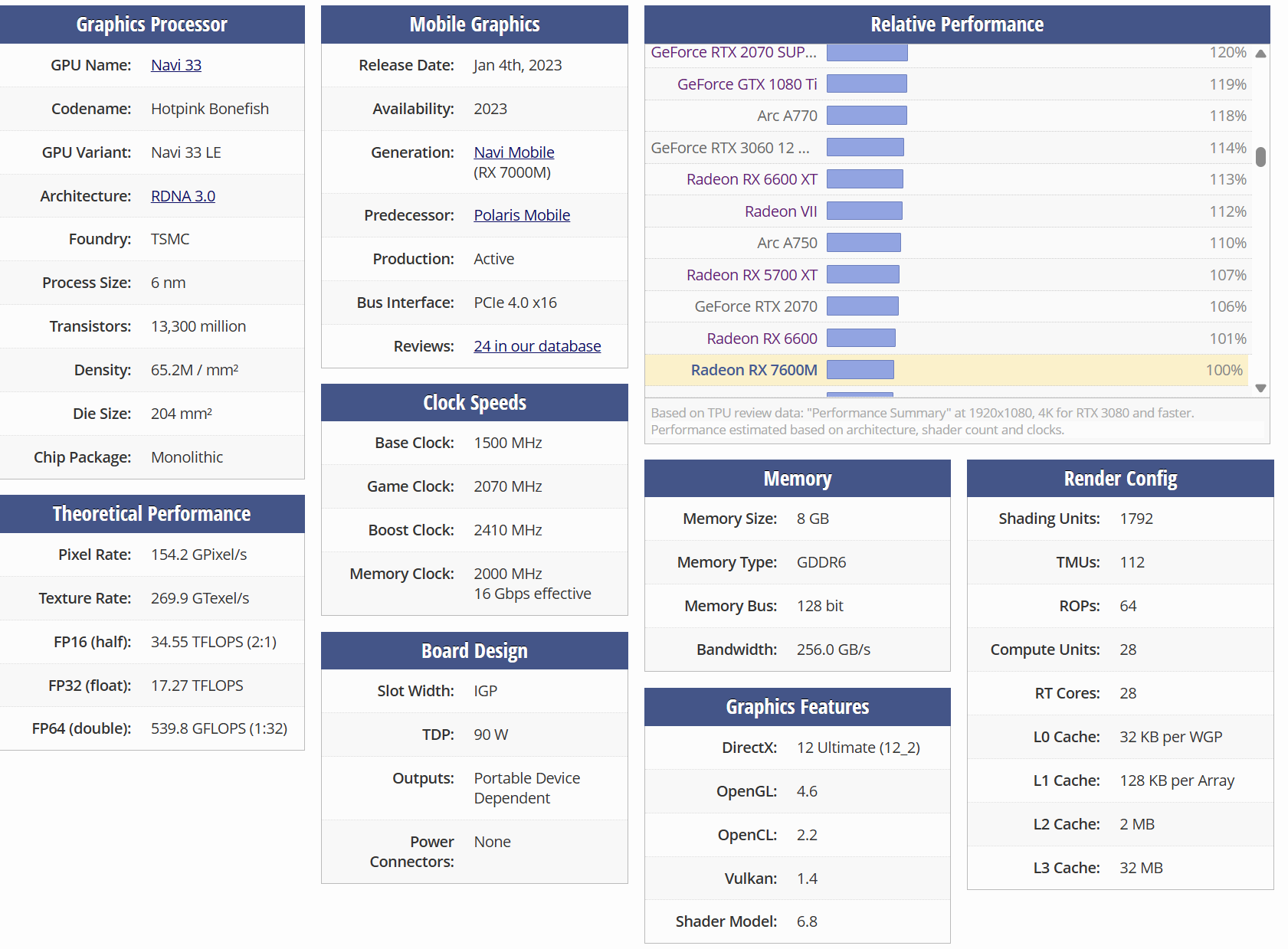Click the highlighted Radeon RX 7600M entry
Image resolution: width=1288 pixels, height=949 pixels.
(x=753, y=370)
